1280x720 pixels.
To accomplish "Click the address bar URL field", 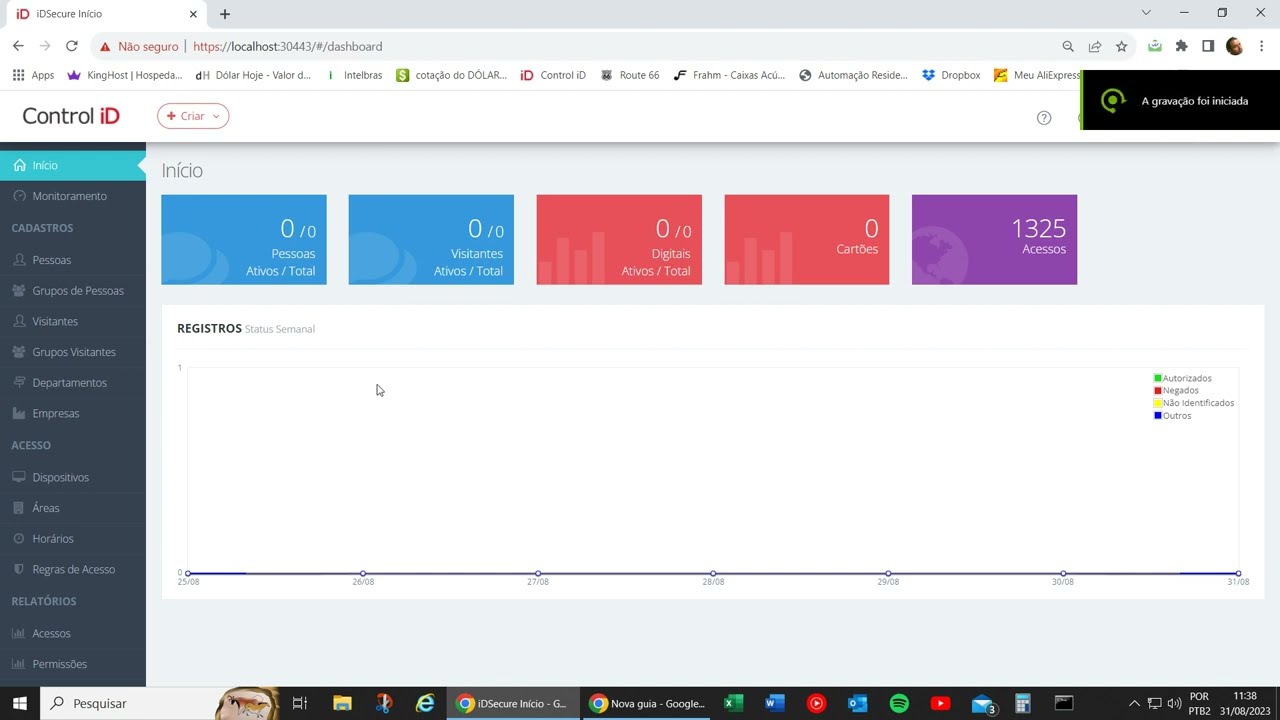I will (x=620, y=46).
